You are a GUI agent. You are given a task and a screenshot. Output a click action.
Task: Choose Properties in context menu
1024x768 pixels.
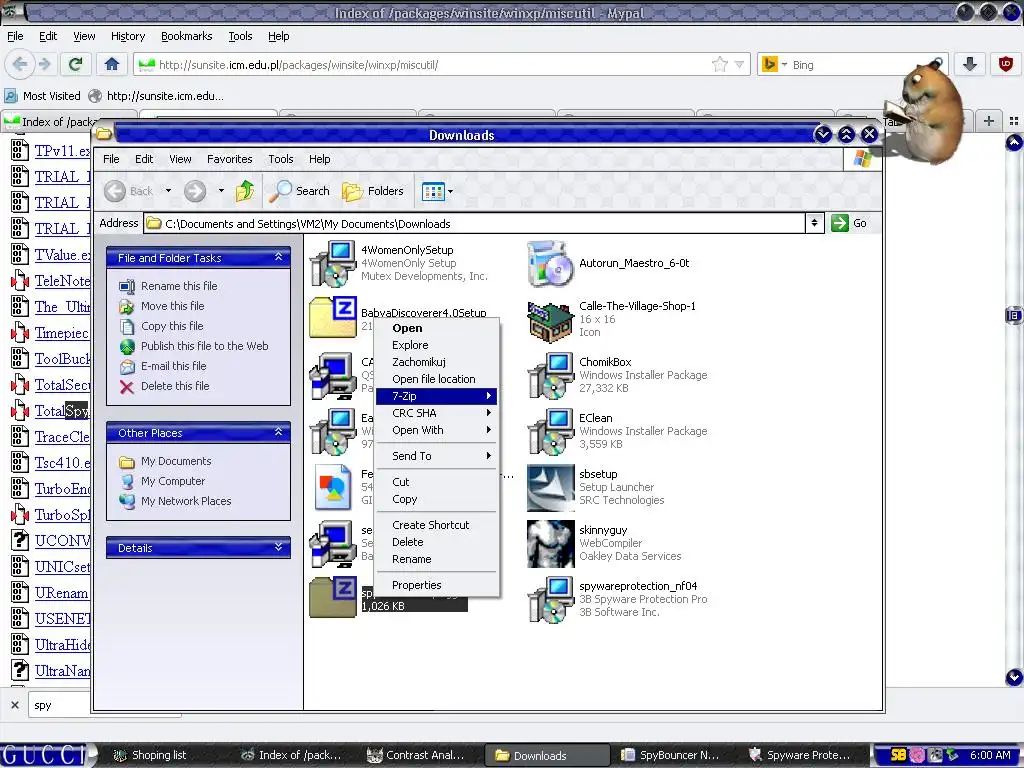pyautogui.click(x=436, y=585)
